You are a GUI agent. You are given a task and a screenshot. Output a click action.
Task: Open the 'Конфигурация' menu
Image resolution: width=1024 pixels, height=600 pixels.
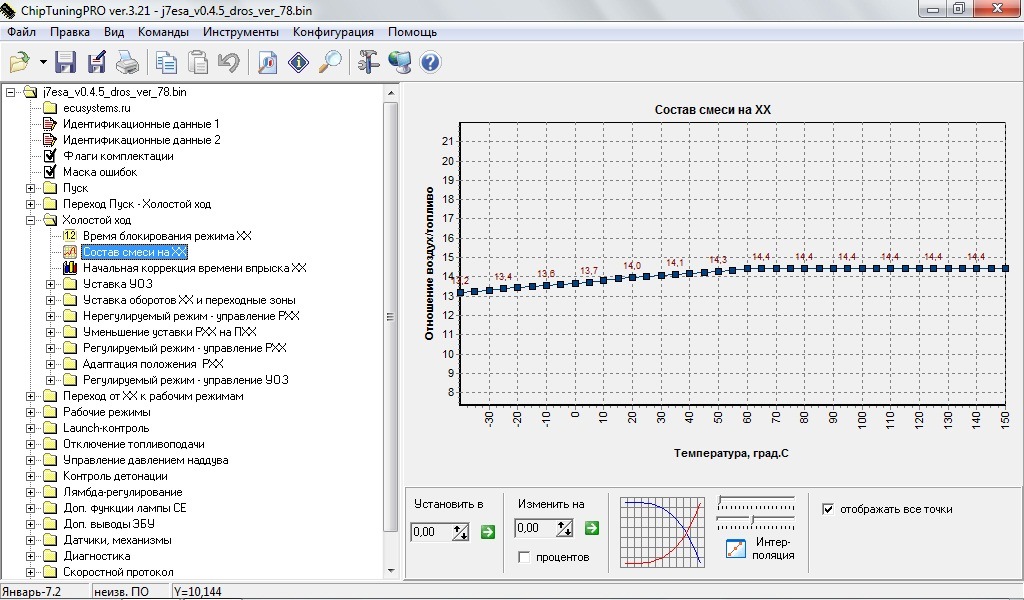[x=333, y=32]
